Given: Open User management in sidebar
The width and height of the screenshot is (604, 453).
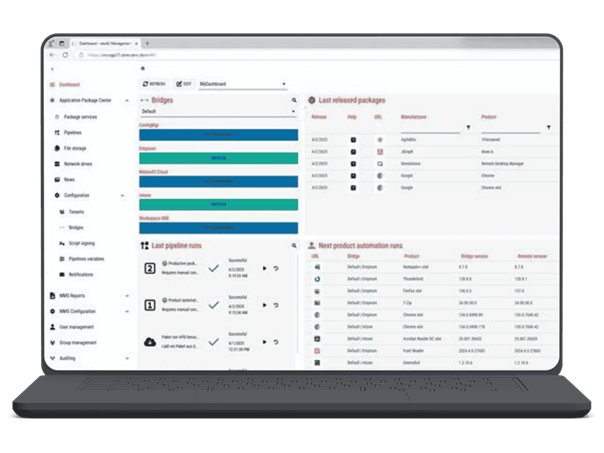Looking at the screenshot, I should pyautogui.click(x=72, y=327).
